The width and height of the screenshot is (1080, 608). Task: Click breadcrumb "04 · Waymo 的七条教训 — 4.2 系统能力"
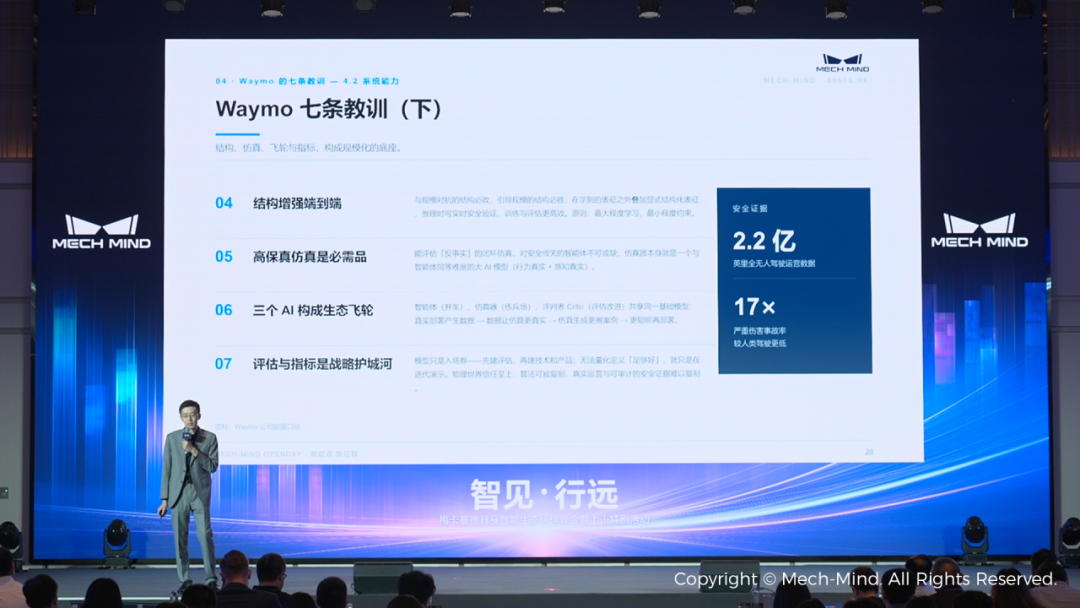[307, 81]
